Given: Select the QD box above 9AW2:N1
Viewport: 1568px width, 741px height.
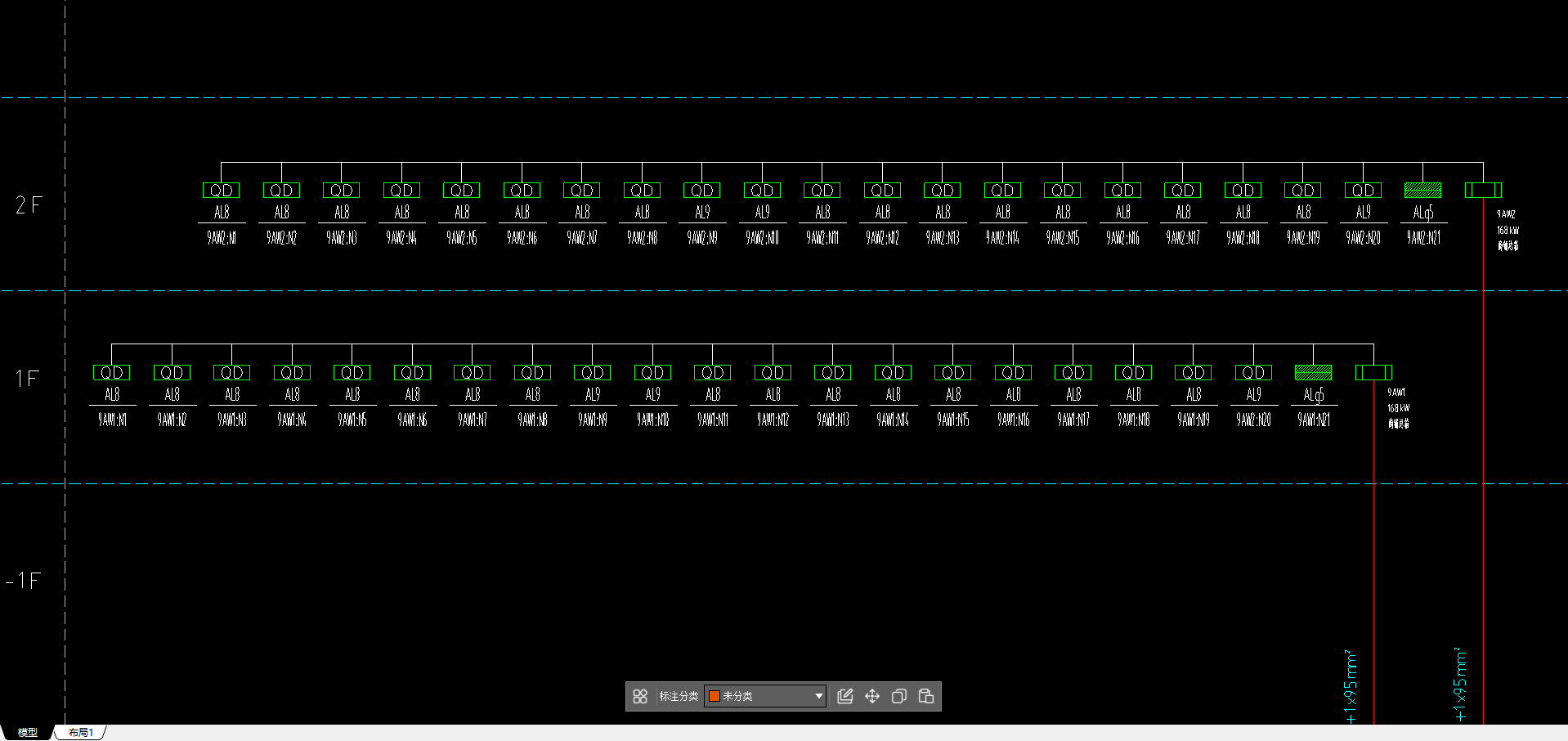Looking at the screenshot, I should coord(222,191).
